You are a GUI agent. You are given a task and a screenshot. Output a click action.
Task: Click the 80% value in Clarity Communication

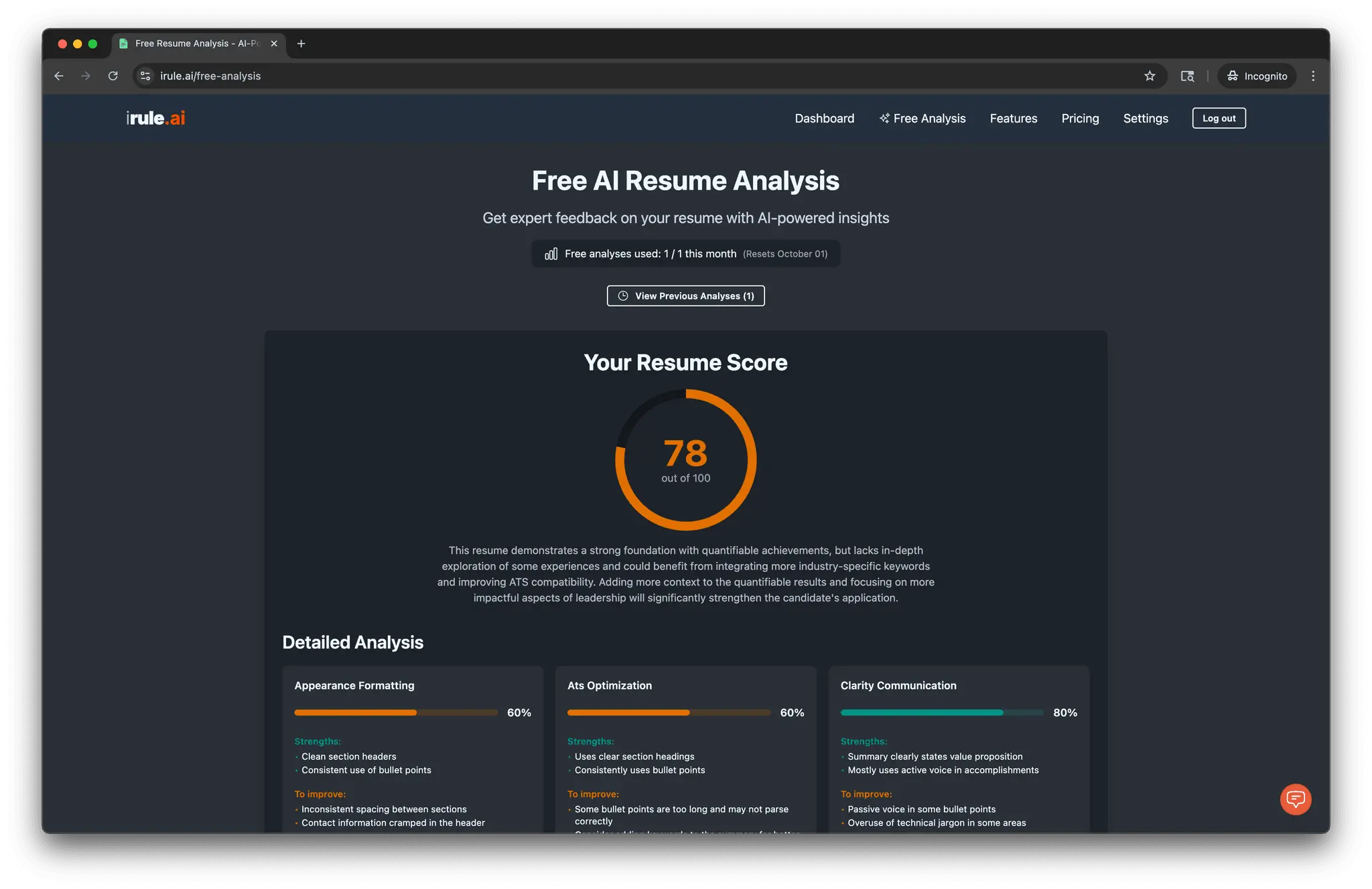1065,713
